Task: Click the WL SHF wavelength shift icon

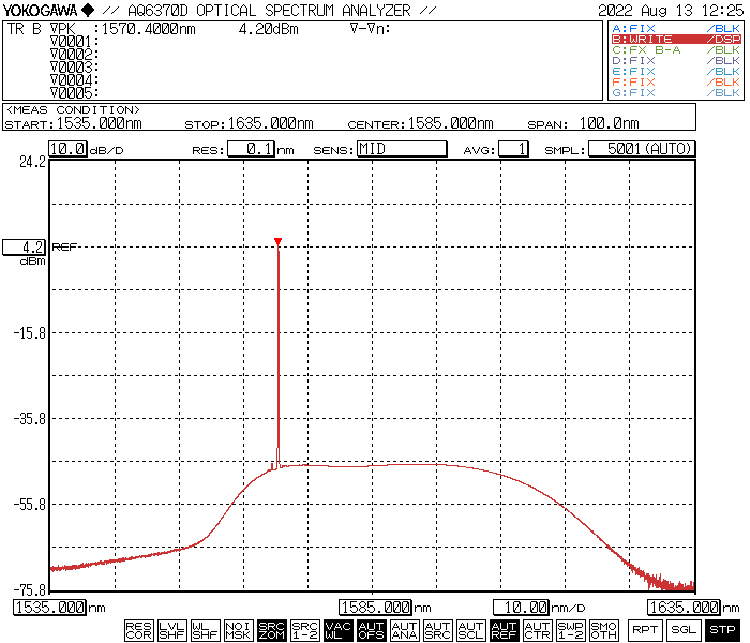Action: coord(205,630)
